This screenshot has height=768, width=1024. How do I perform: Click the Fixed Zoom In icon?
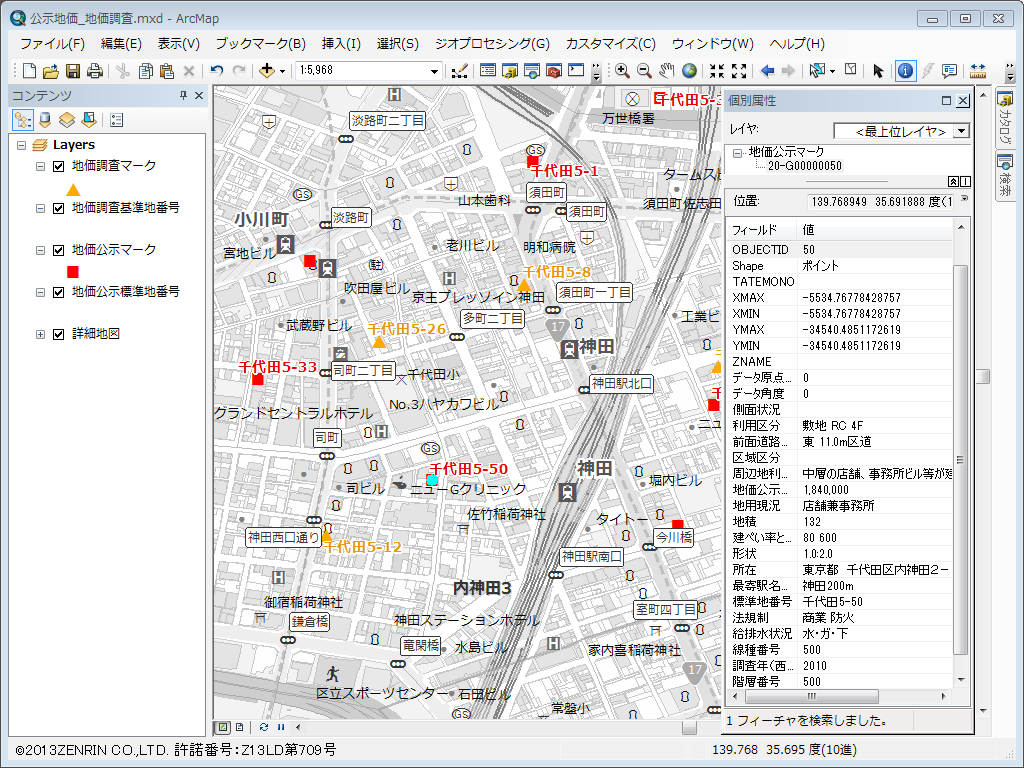click(717, 71)
